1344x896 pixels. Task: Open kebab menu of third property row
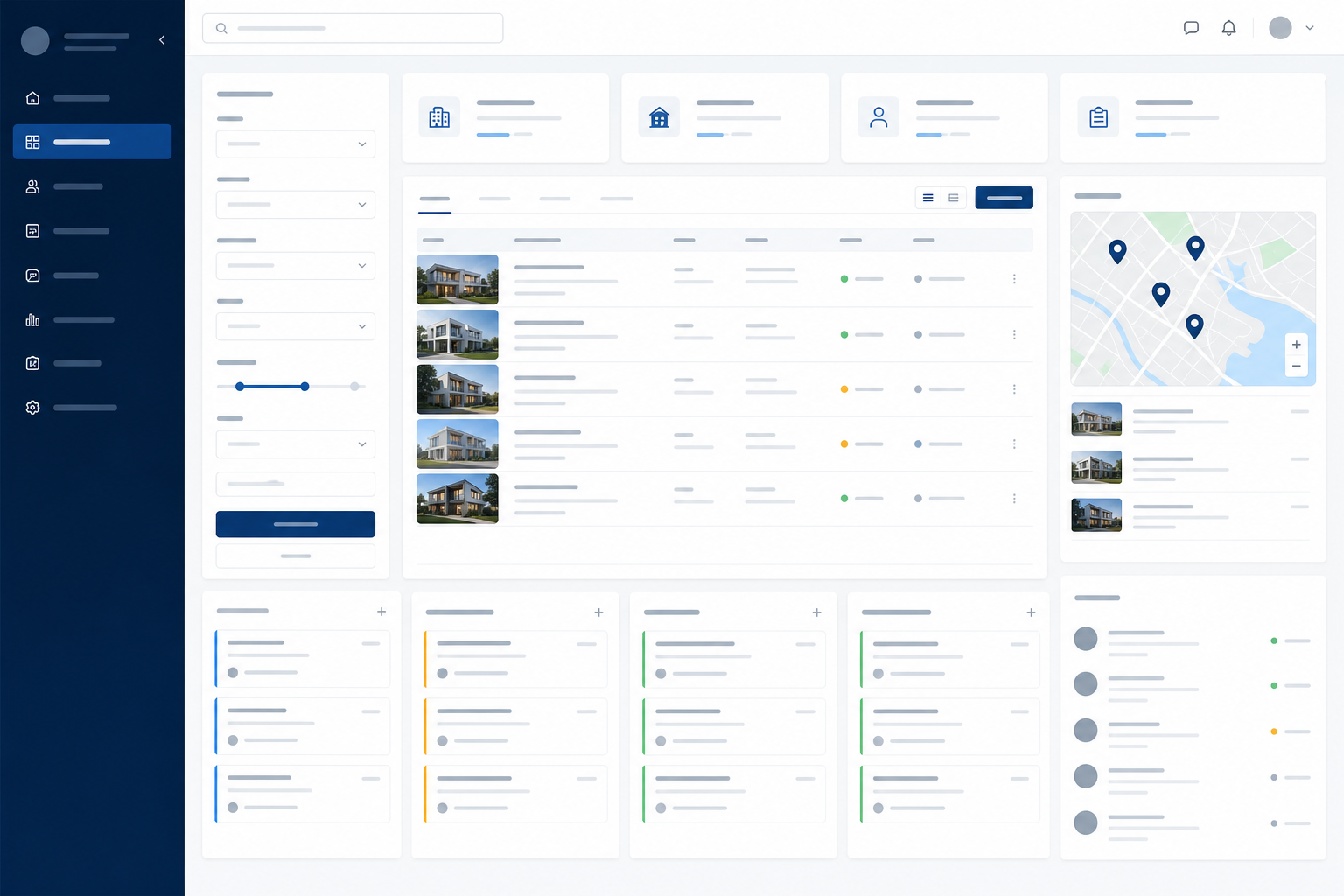[x=1014, y=389]
